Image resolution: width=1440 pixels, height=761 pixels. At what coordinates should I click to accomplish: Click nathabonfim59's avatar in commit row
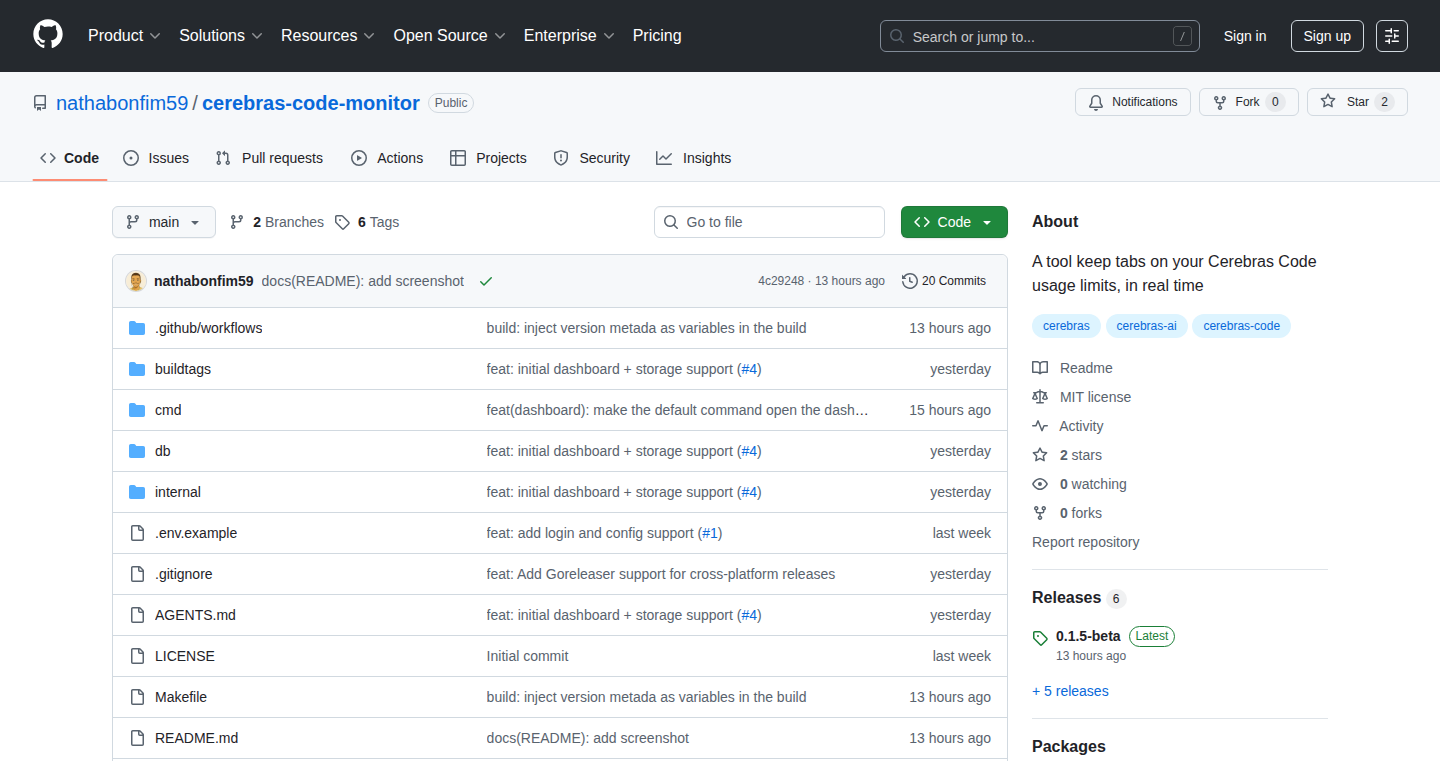pyautogui.click(x=136, y=281)
